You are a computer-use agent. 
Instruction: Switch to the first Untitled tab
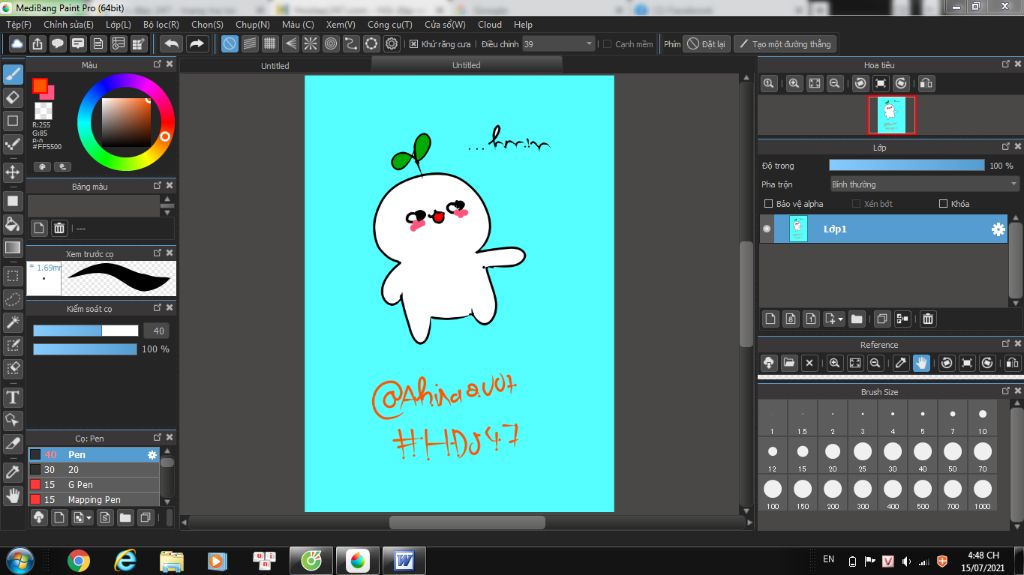pos(275,65)
